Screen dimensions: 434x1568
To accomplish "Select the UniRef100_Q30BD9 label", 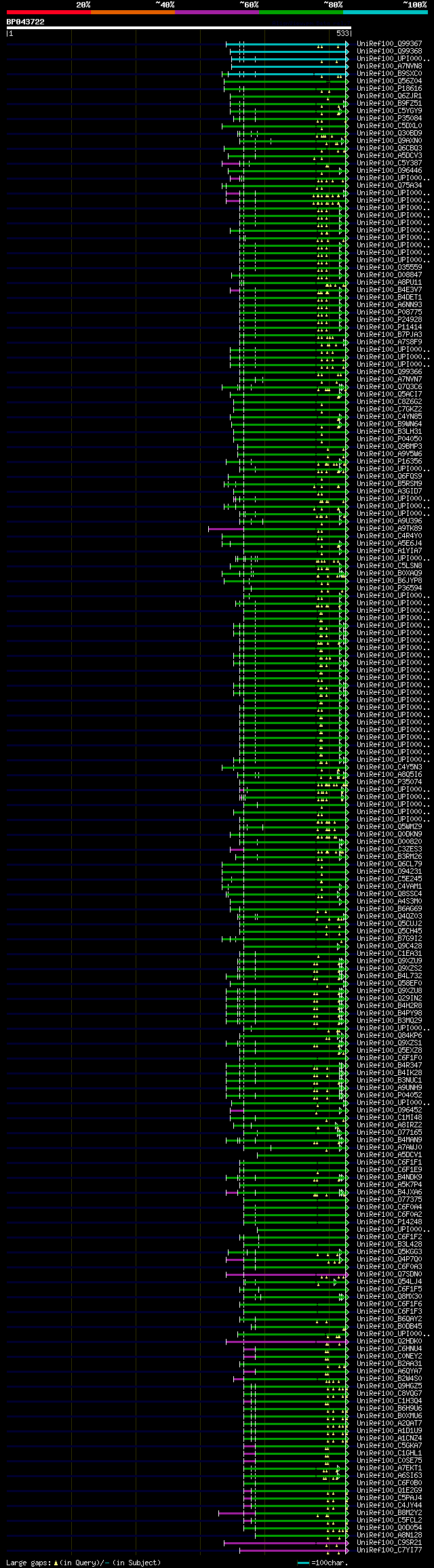I will coord(389,133).
